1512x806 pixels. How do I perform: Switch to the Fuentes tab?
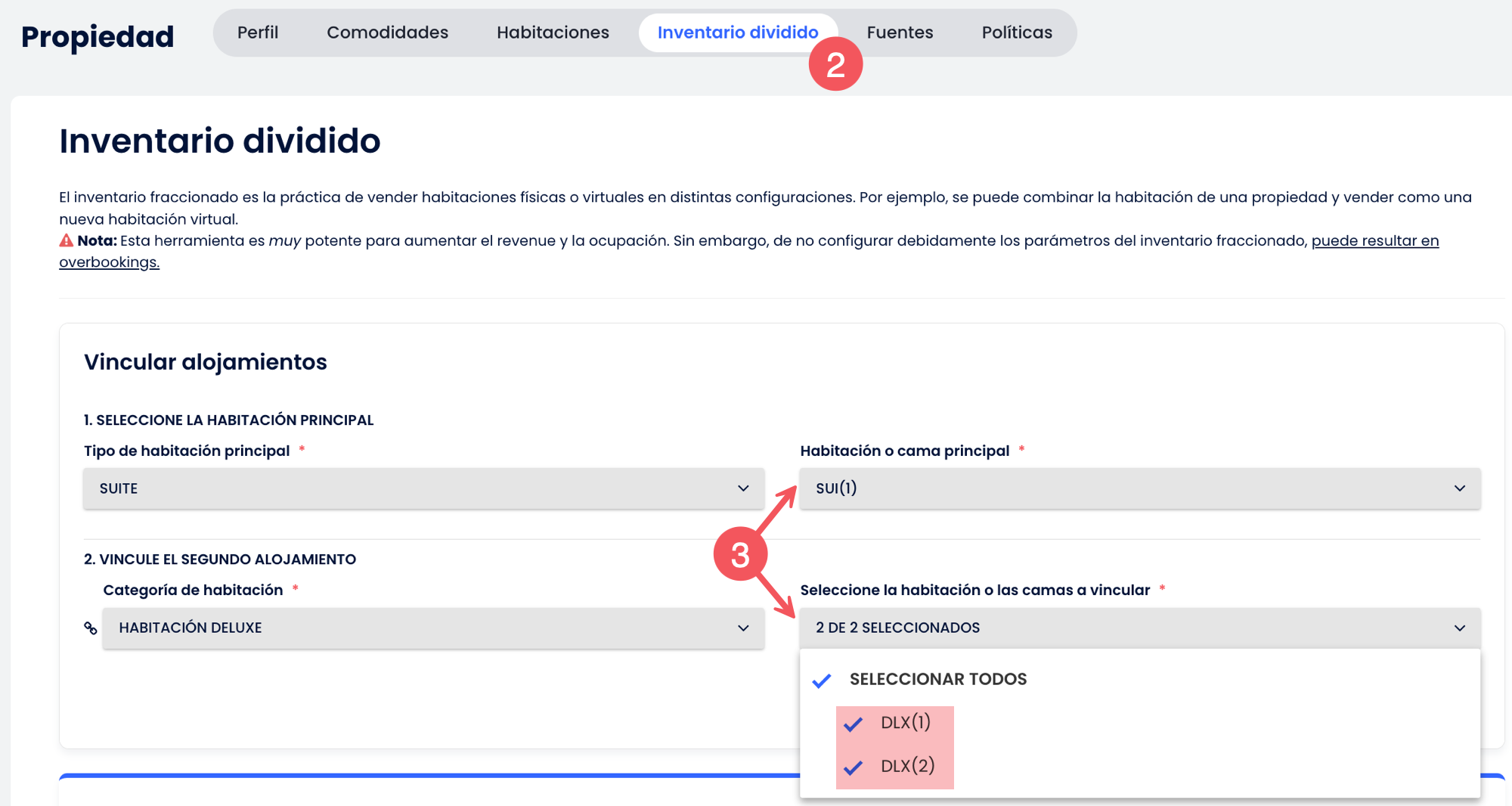900,33
